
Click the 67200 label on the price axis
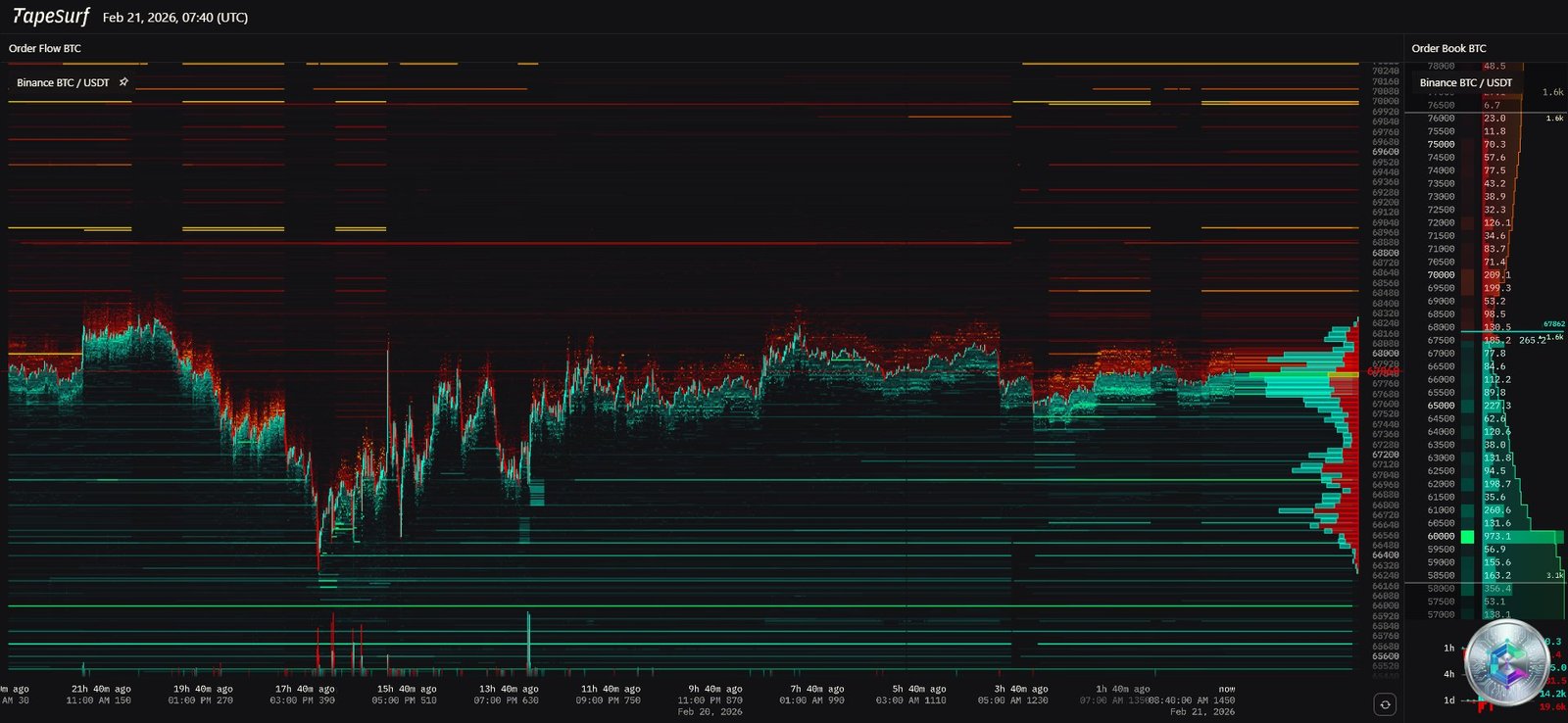click(x=1386, y=455)
